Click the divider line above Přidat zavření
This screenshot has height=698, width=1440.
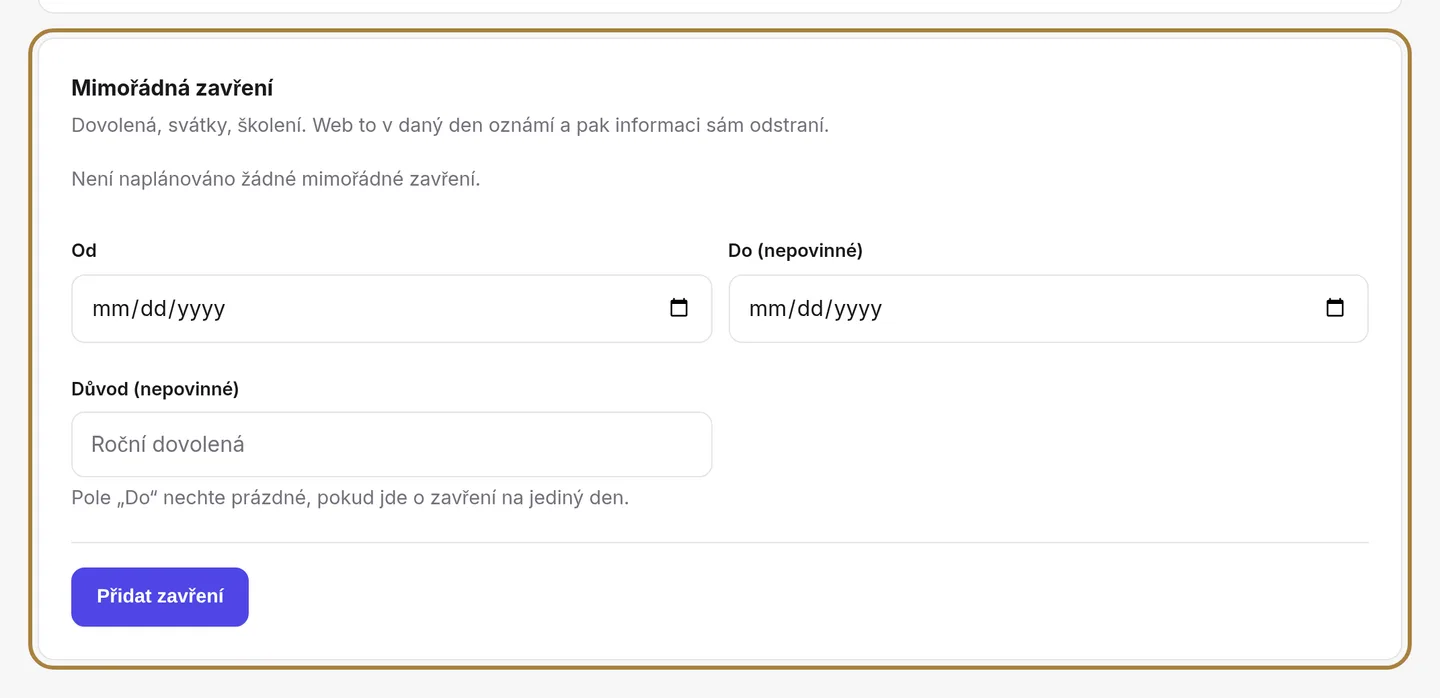pos(720,542)
